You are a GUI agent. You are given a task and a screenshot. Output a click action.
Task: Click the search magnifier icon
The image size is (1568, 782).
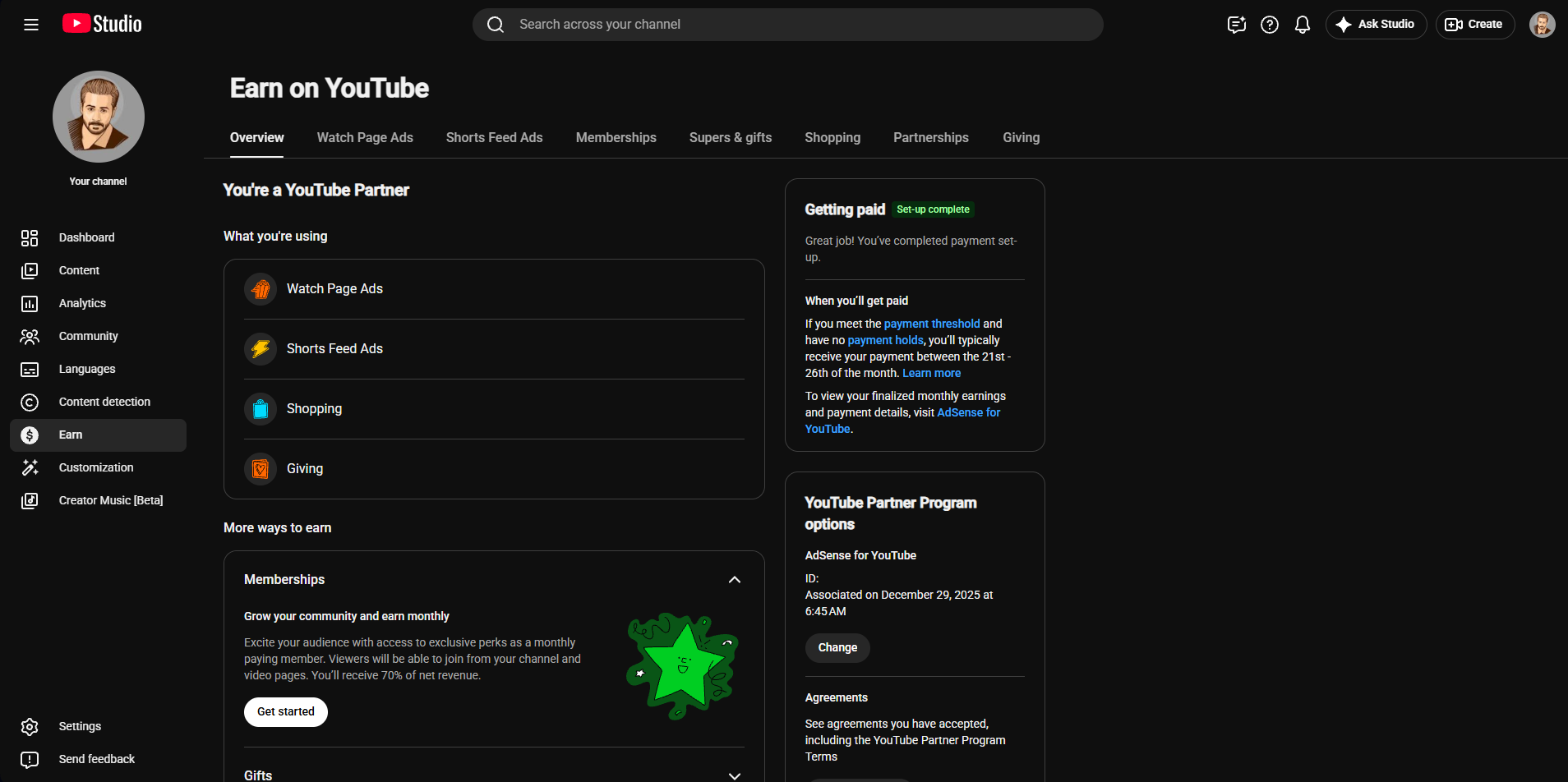(496, 25)
